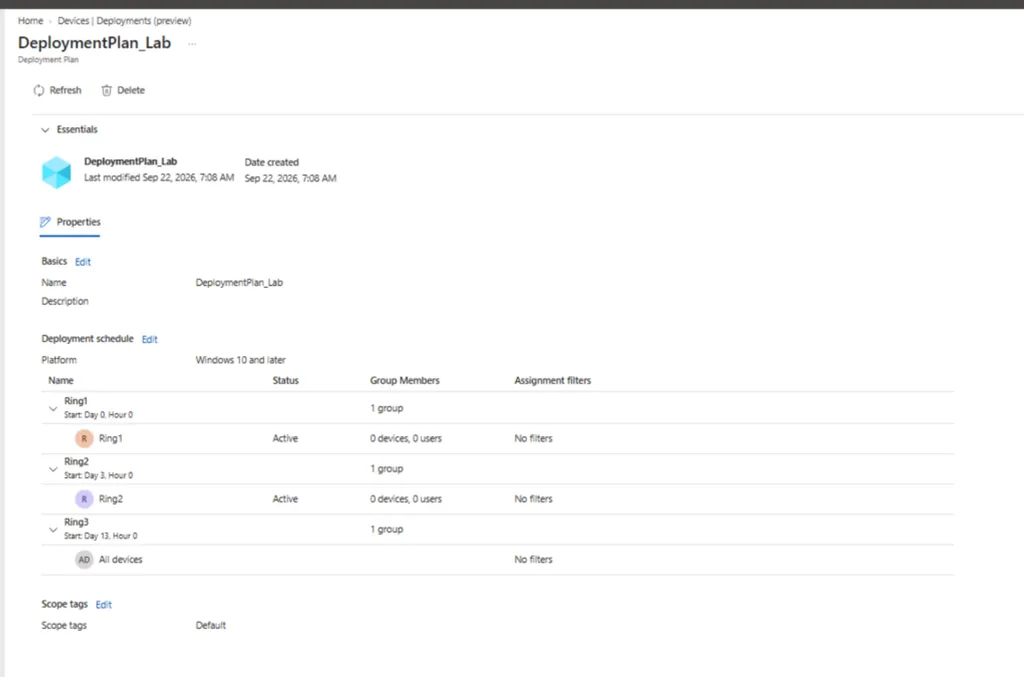The image size is (1024, 677).
Task: Edit the Basics section
Action: tap(83, 262)
